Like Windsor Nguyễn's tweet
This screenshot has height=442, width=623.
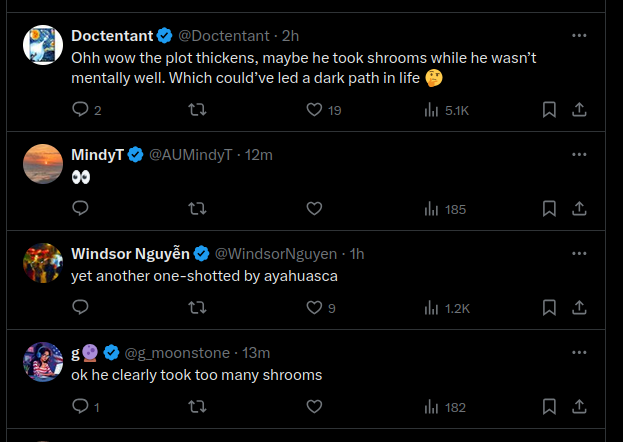pyautogui.click(x=320, y=307)
